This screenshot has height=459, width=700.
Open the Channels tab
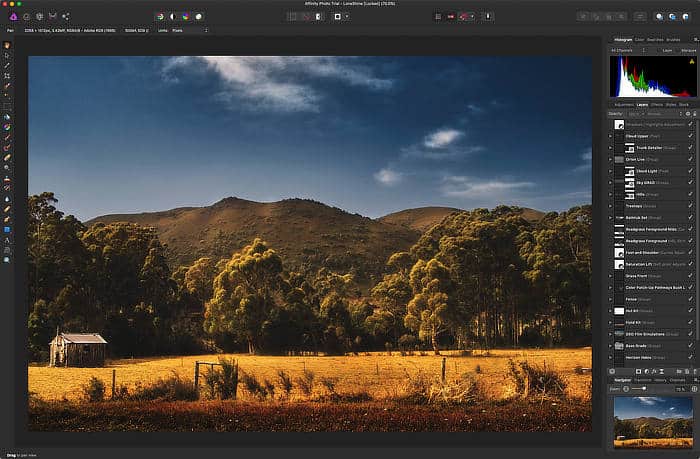[677, 380]
